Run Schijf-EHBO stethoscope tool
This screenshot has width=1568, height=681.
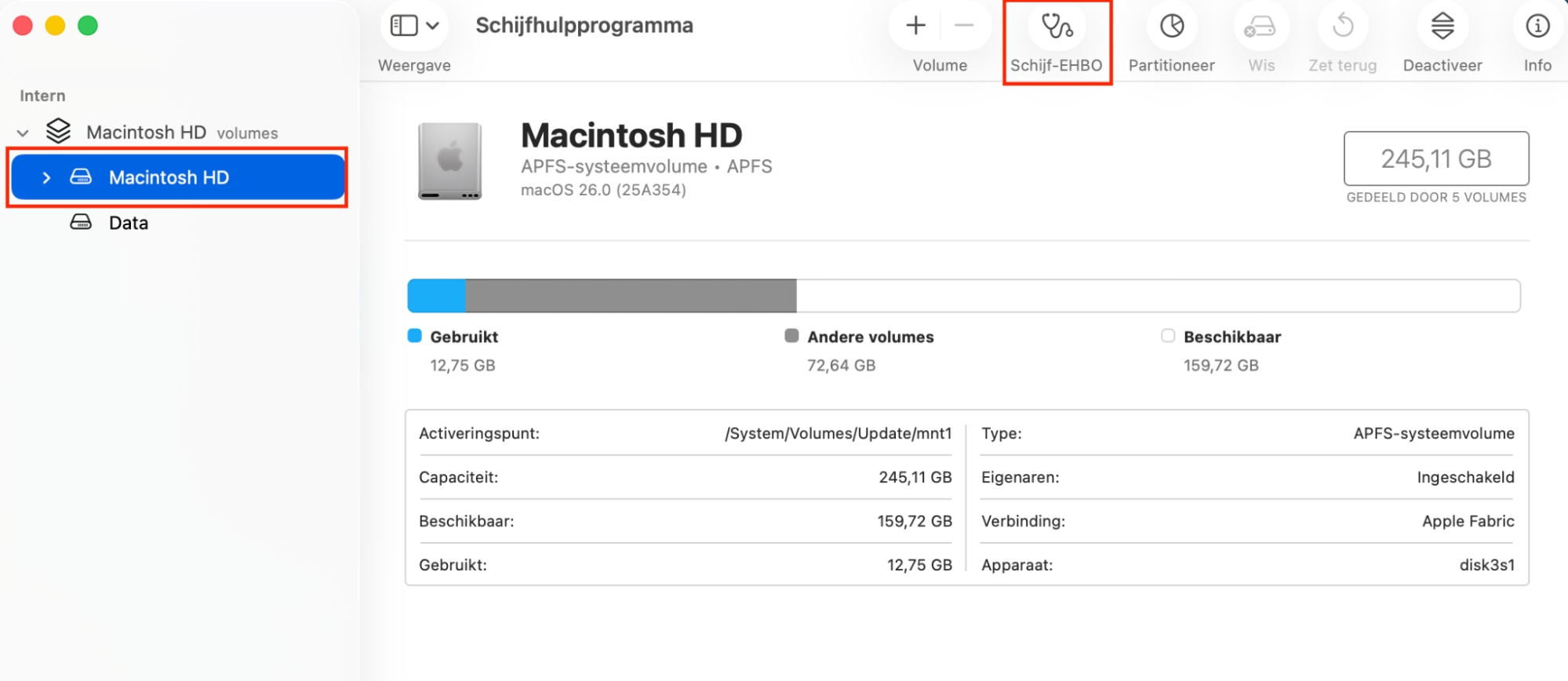point(1057,26)
